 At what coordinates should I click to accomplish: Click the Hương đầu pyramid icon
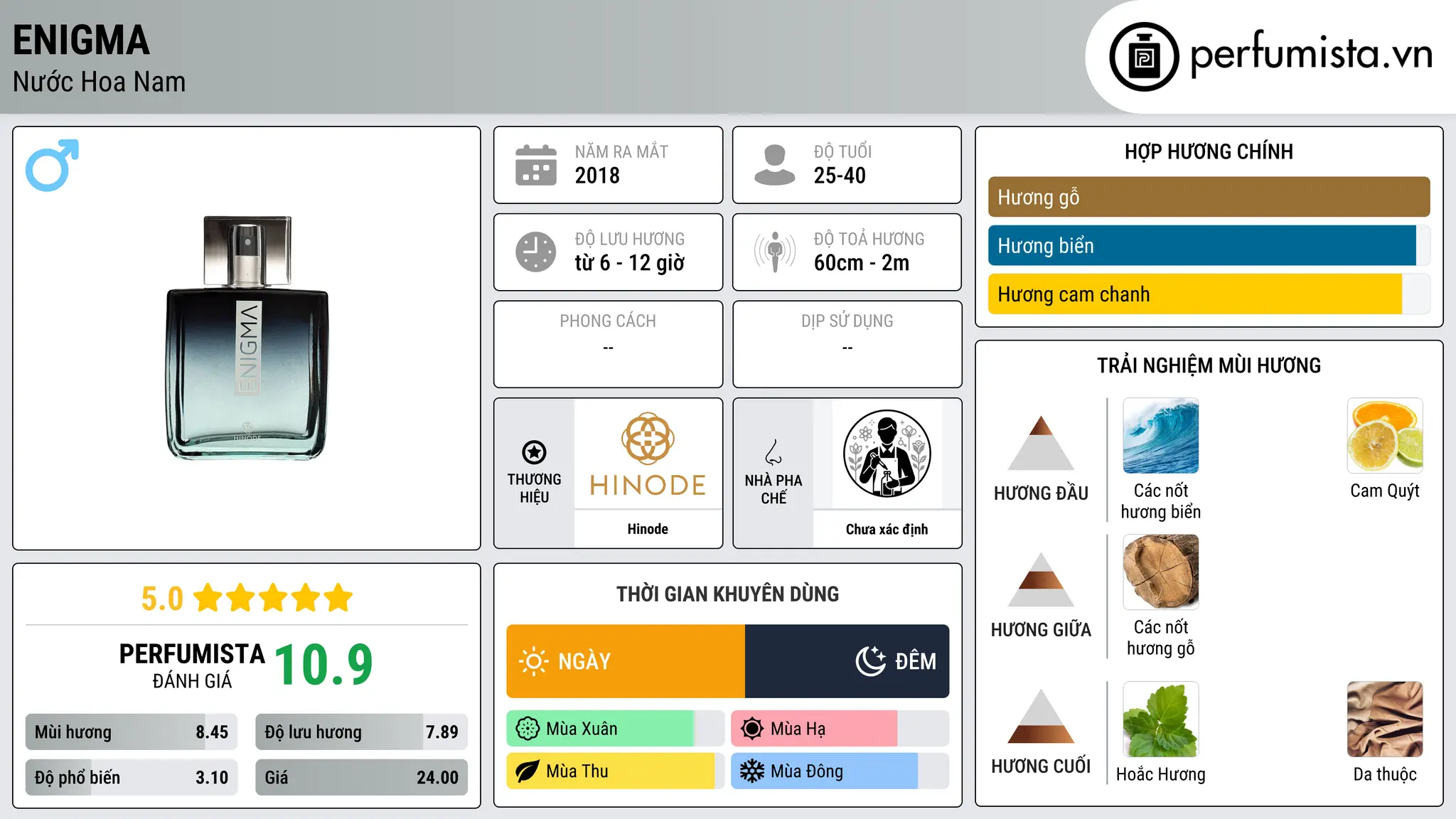[x=1041, y=443]
